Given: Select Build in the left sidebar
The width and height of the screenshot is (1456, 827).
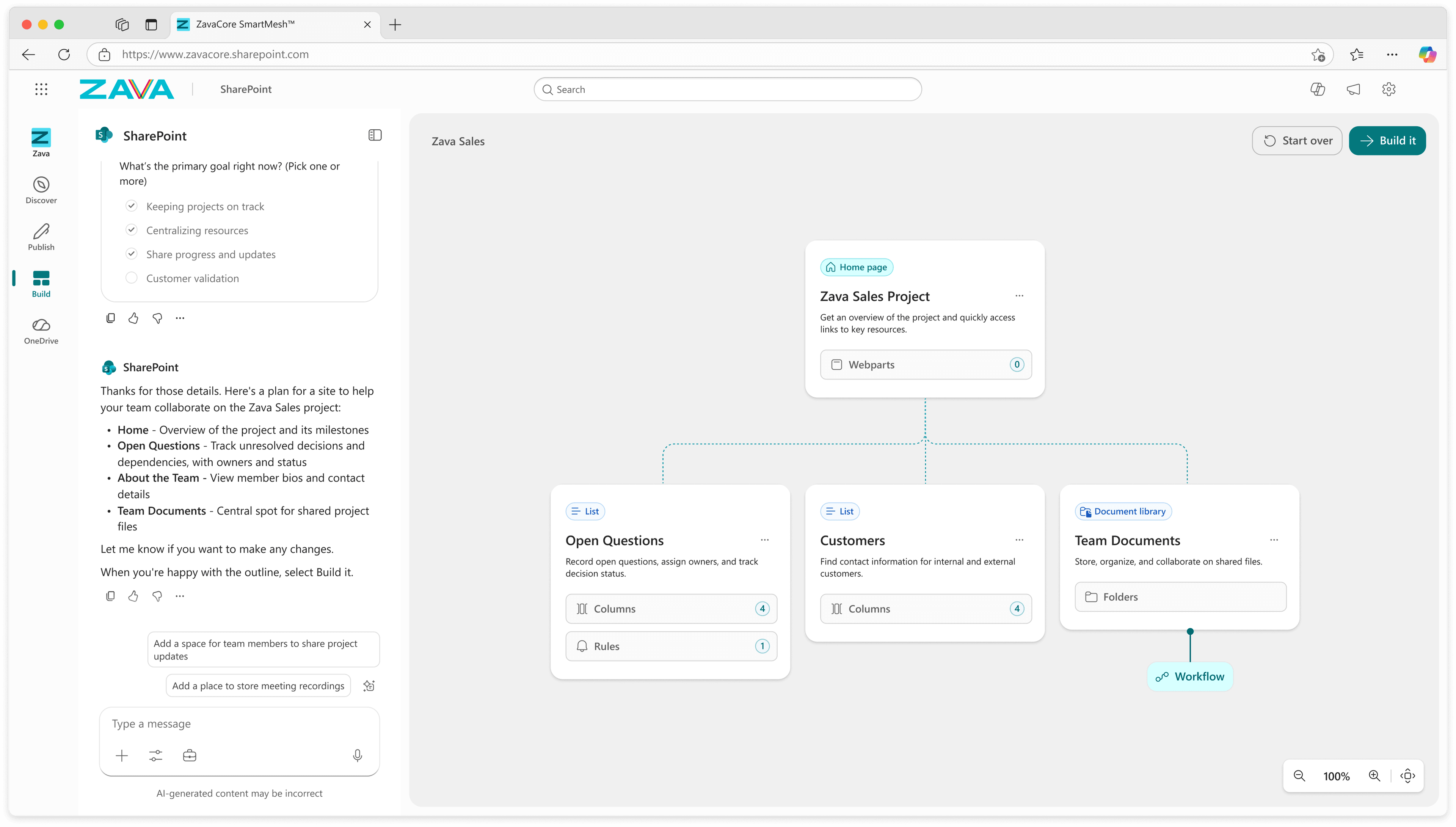Looking at the screenshot, I should click(x=41, y=284).
